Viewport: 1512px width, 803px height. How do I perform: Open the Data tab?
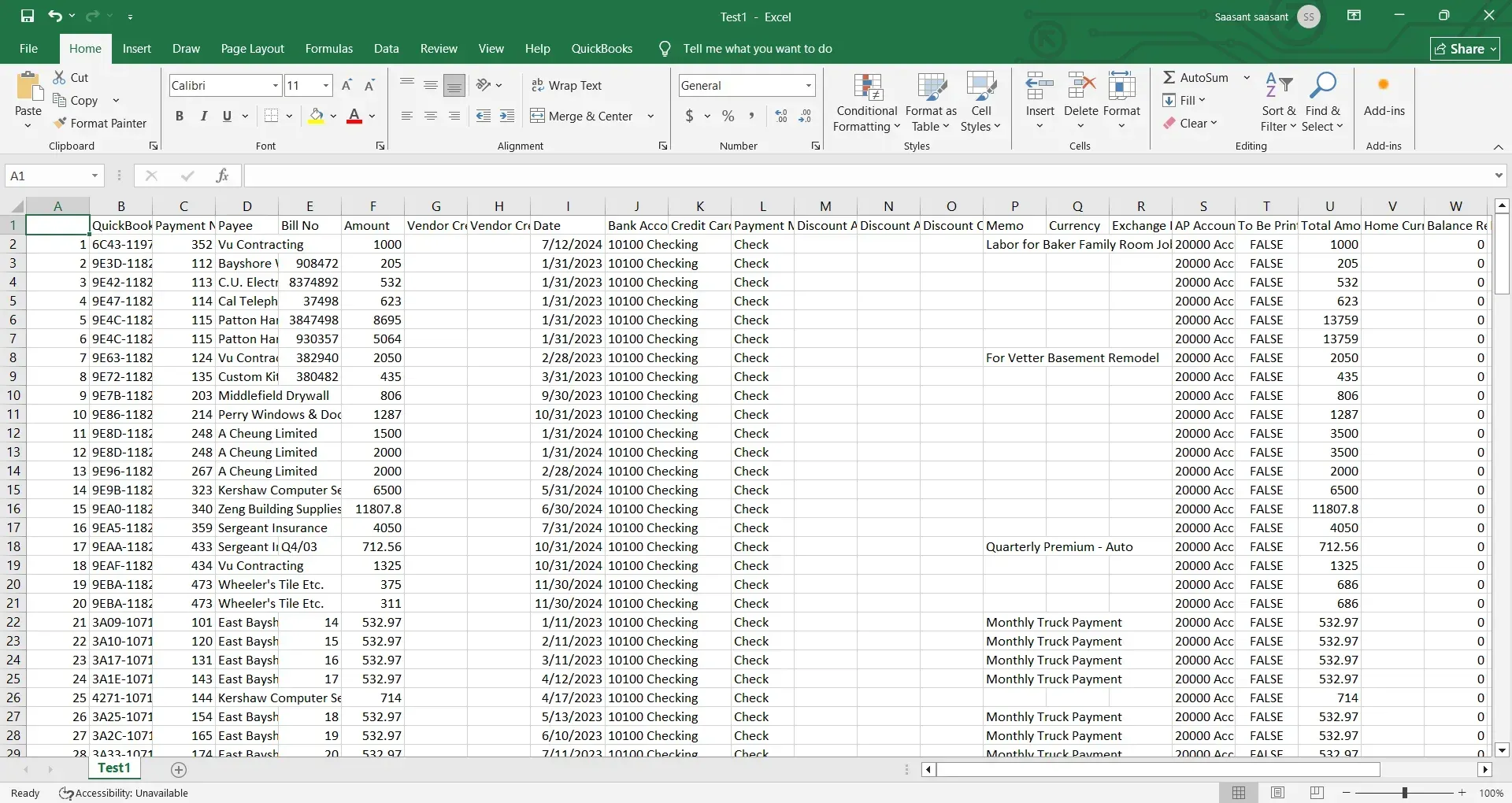click(386, 49)
